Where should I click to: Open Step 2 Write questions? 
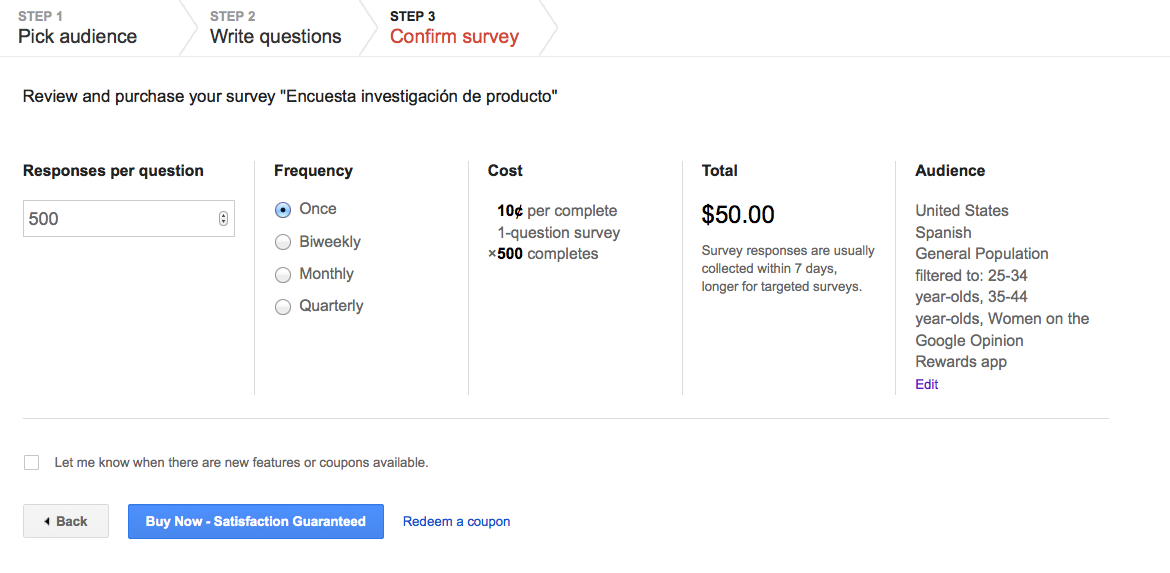(x=275, y=28)
